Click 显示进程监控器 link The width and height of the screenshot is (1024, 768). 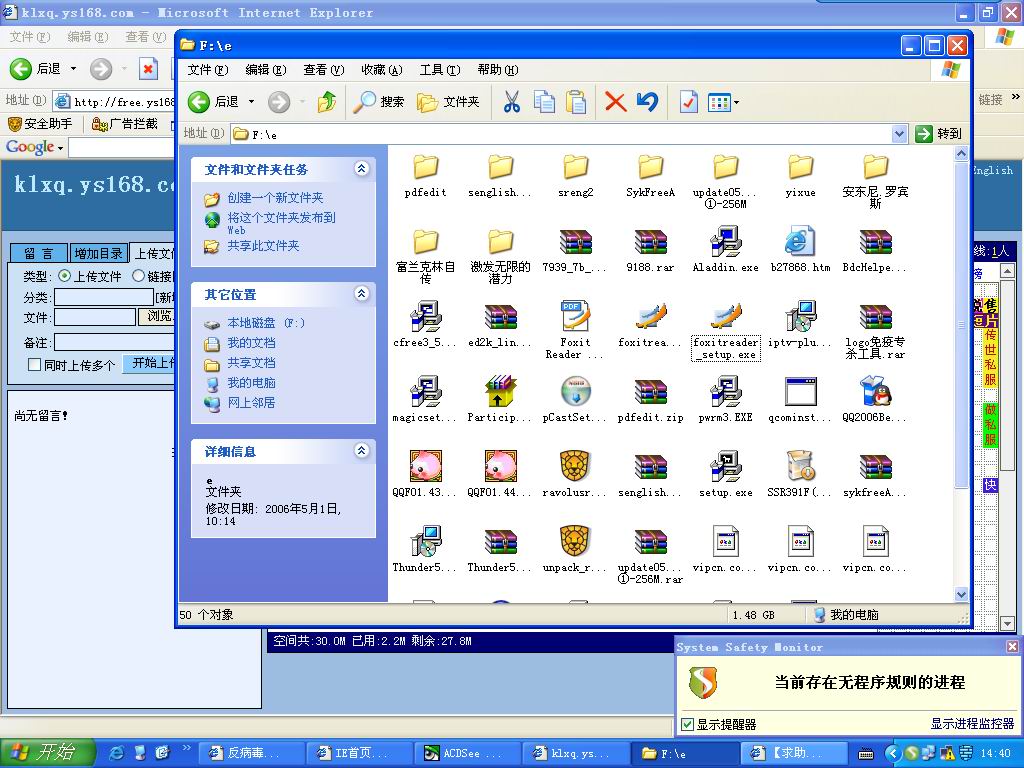(972, 724)
